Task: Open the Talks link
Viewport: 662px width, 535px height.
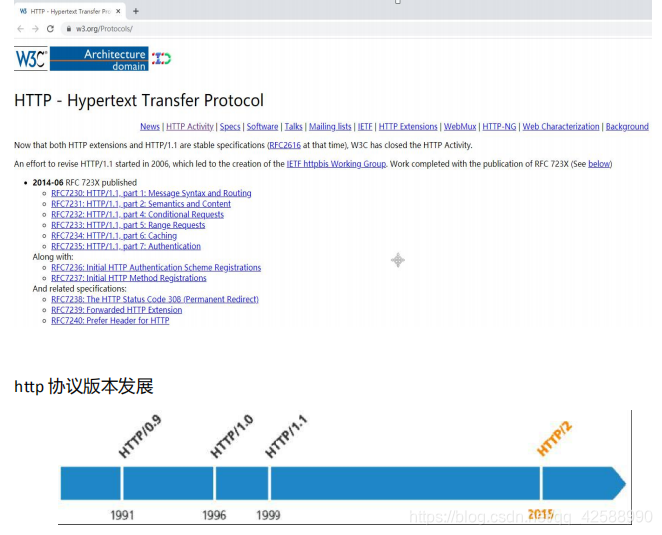Action: (293, 127)
